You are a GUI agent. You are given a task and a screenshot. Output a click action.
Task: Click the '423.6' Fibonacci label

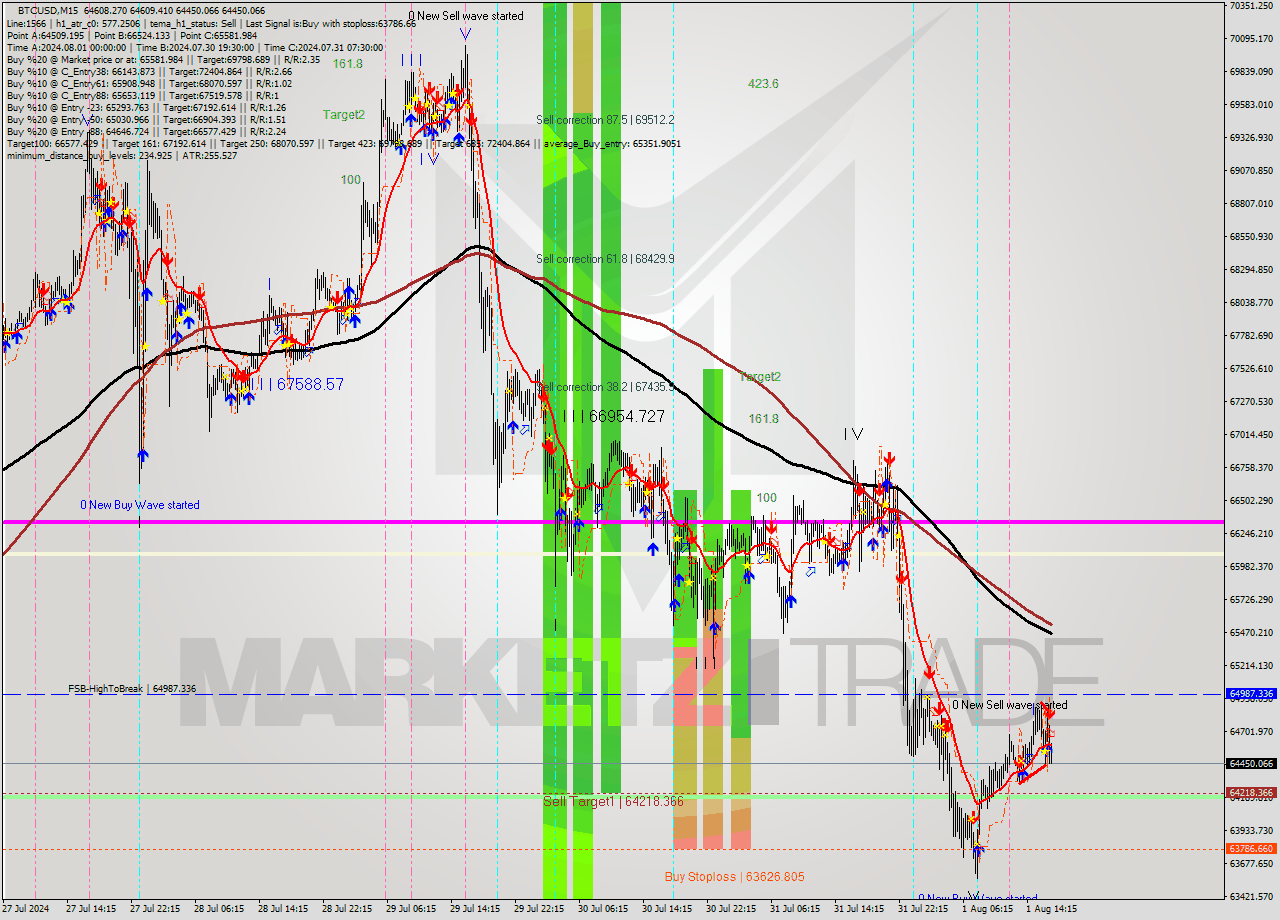point(763,84)
